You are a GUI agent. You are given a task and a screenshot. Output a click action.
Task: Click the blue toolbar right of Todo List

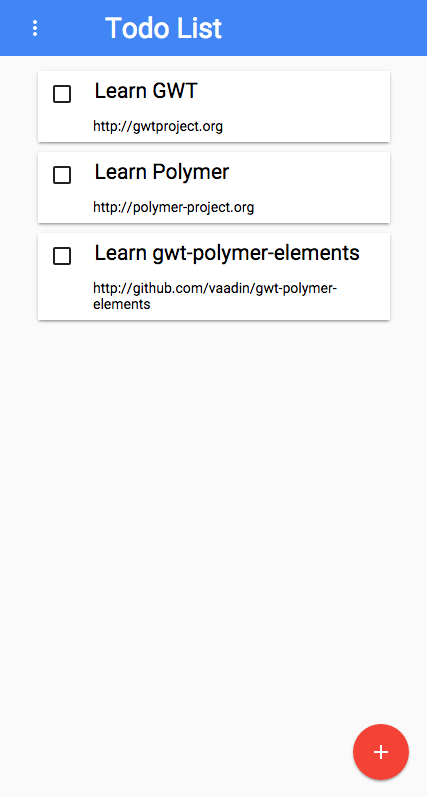coord(325,28)
